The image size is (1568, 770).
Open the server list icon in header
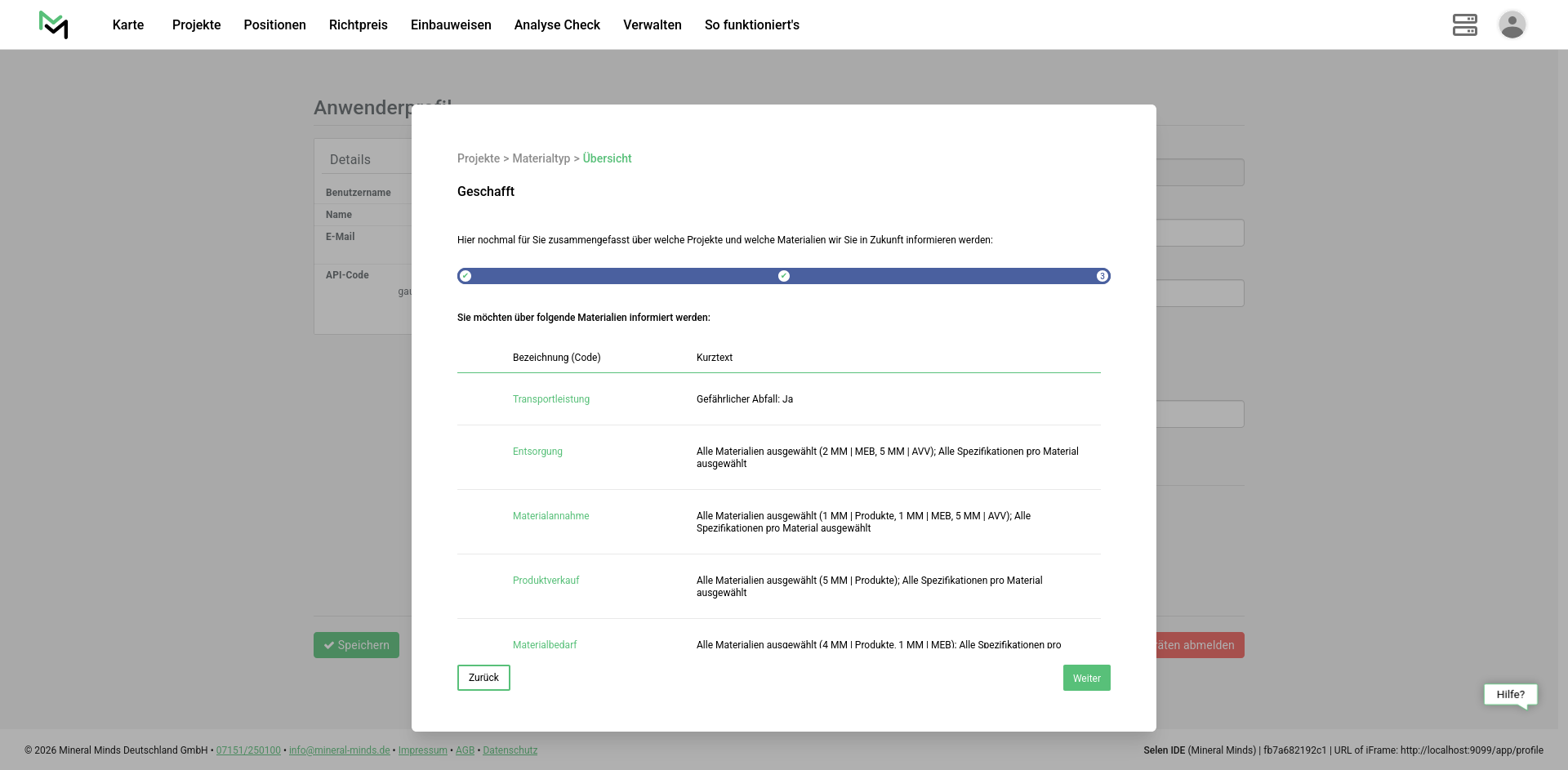pos(1464,25)
